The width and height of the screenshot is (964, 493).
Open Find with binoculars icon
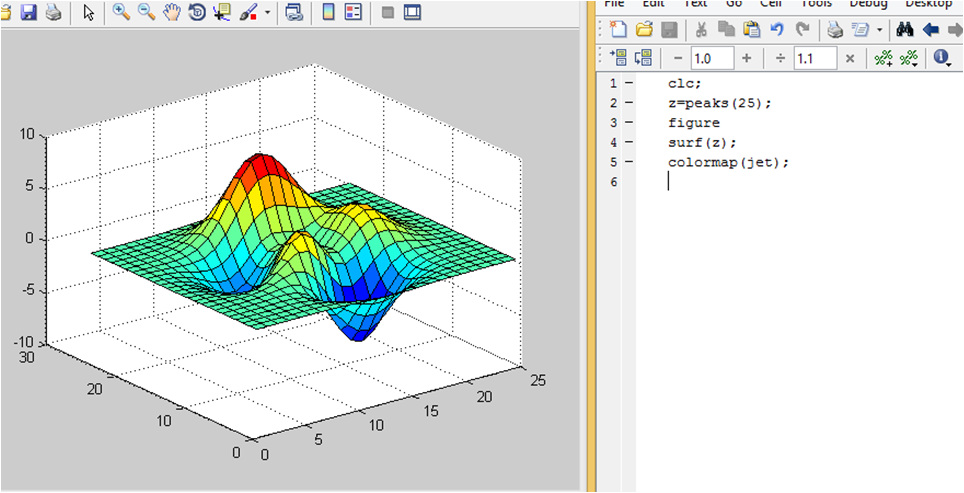coord(904,28)
